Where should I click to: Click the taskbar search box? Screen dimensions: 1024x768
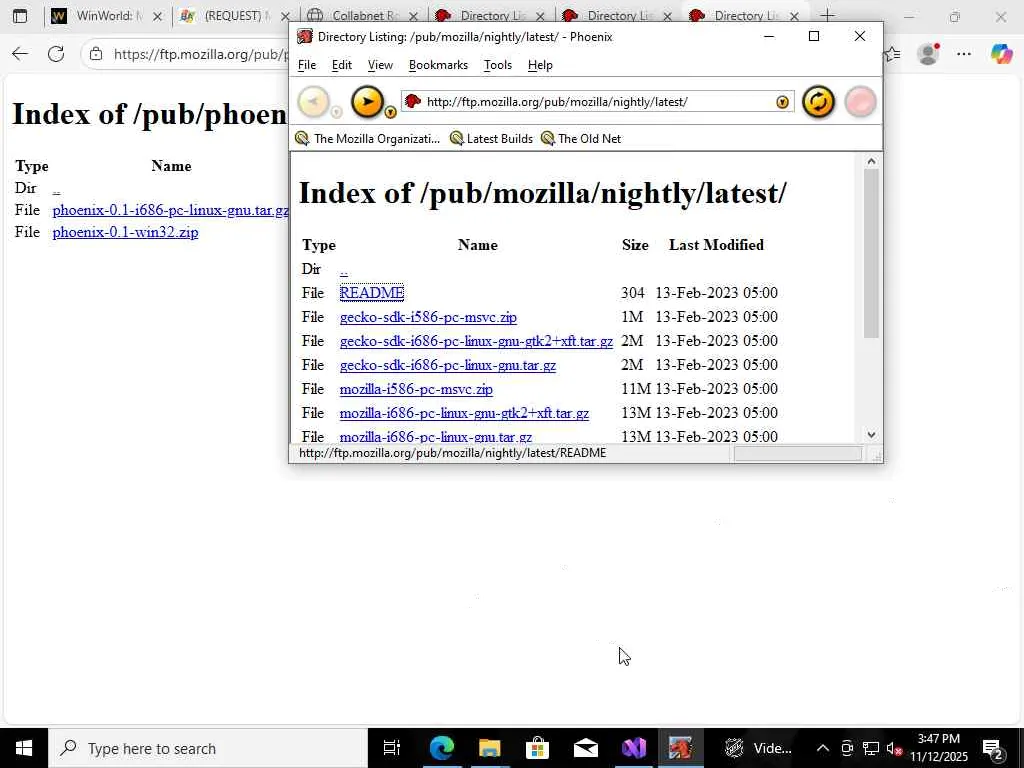[x=208, y=748]
